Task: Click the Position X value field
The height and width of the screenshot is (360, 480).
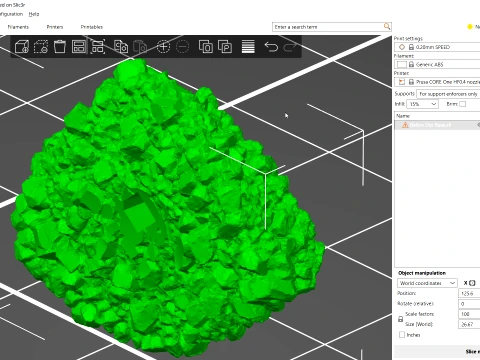Action: pos(469,293)
